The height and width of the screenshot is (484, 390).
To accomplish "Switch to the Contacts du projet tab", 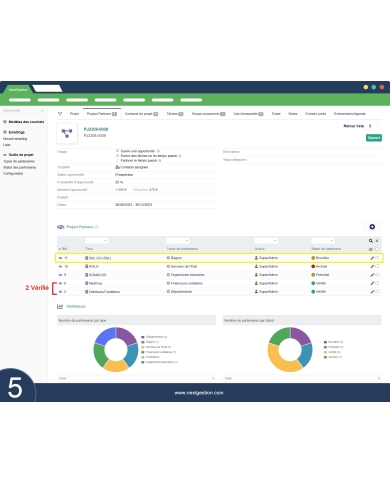I will coord(141,114).
